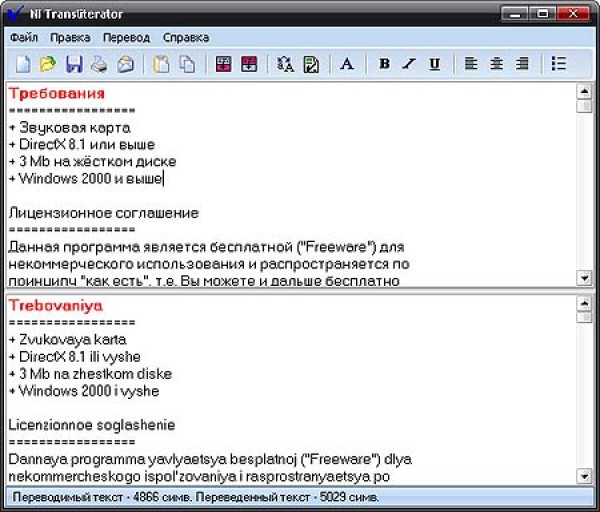Viewport: 600px width, 512px height.
Task: Open the Перевод menu
Action: (x=126, y=38)
